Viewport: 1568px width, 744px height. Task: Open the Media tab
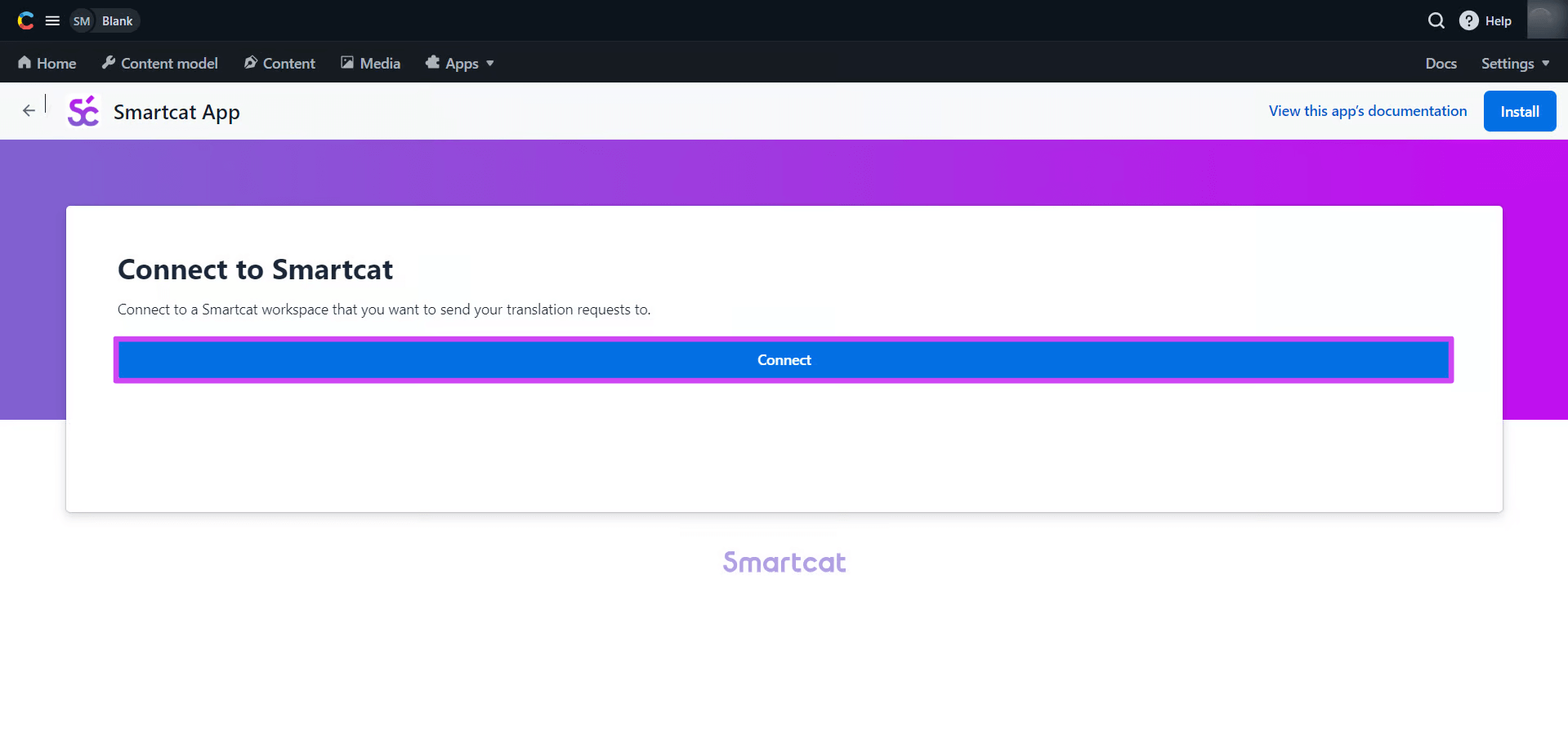370,63
